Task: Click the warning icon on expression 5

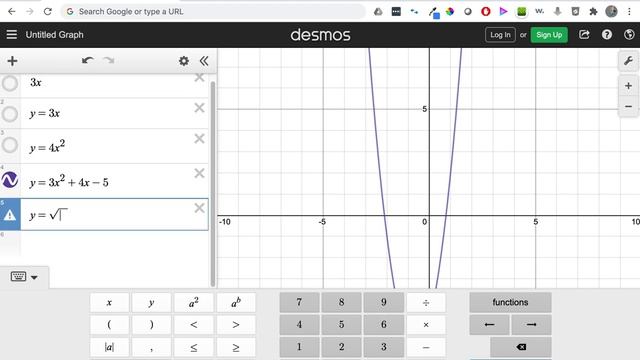Action: coord(10,215)
